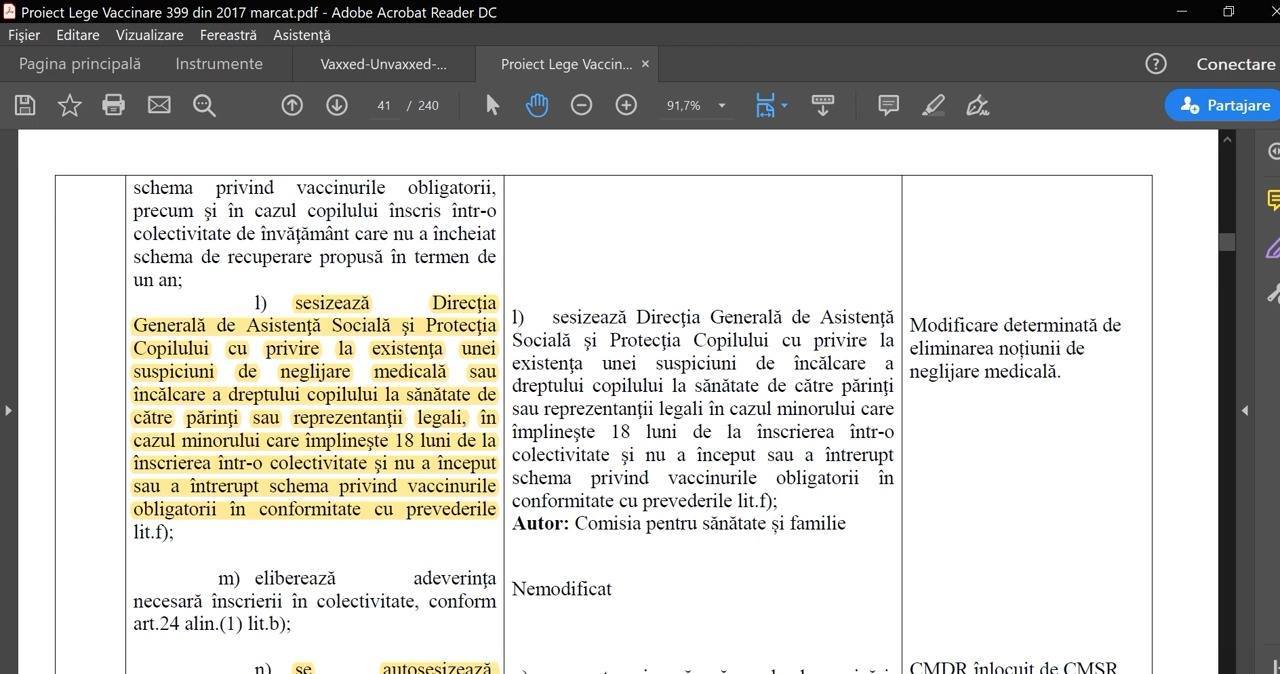The height and width of the screenshot is (674, 1280).
Task: Close the Proiect Lege Vaccin tab
Action: [x=645, y=64]
